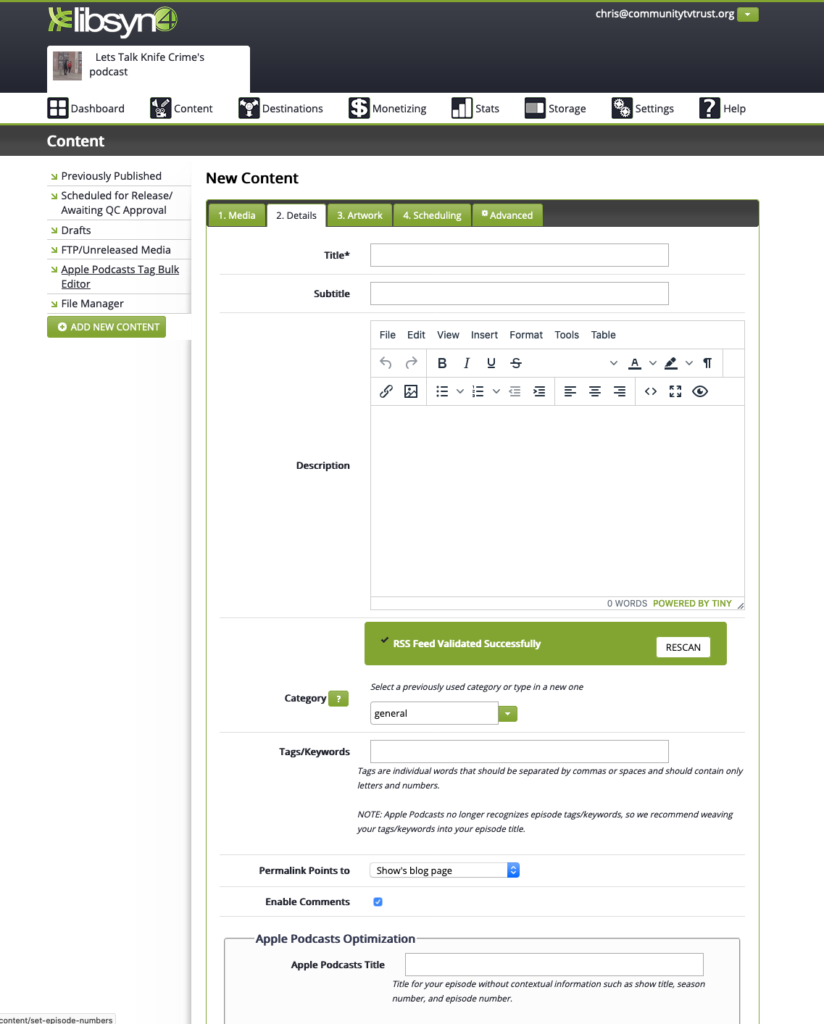The height and width of the screenshot is (1024, 824).
Task: Open the Dashboard grid icon
Action: tap(57, 108)
